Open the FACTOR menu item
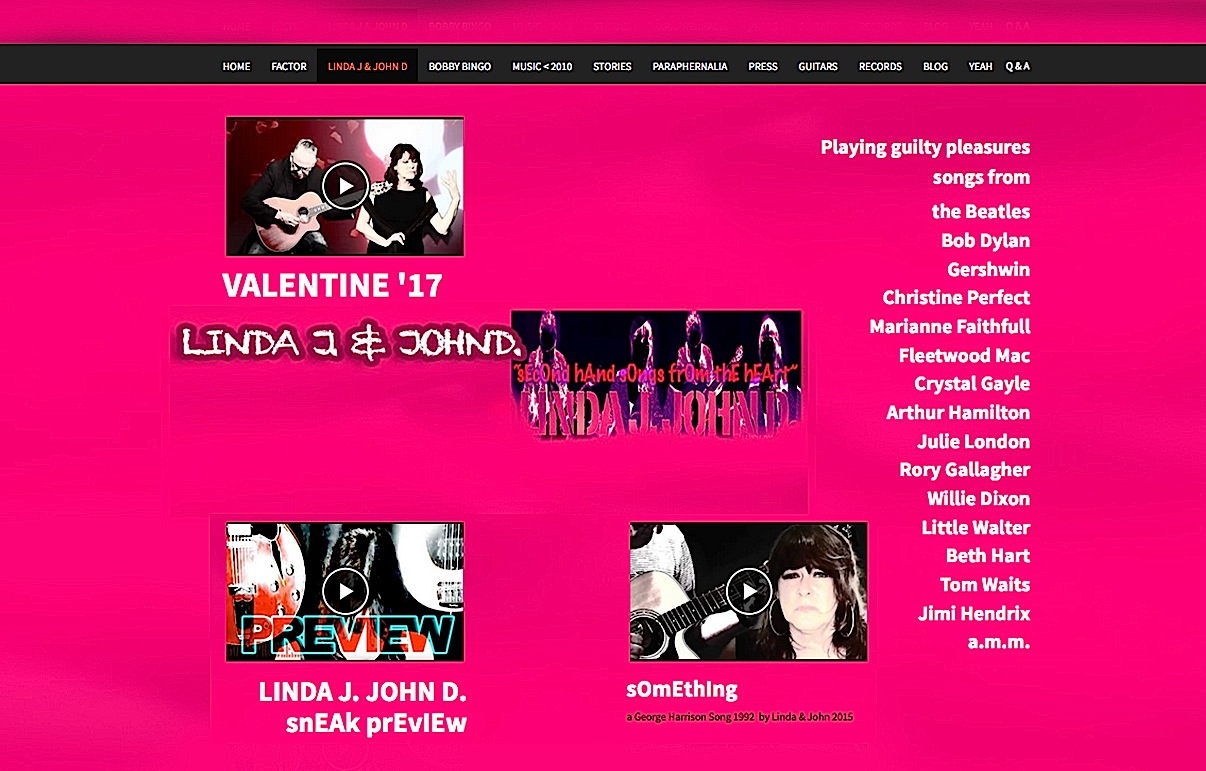 coord(289,67)
